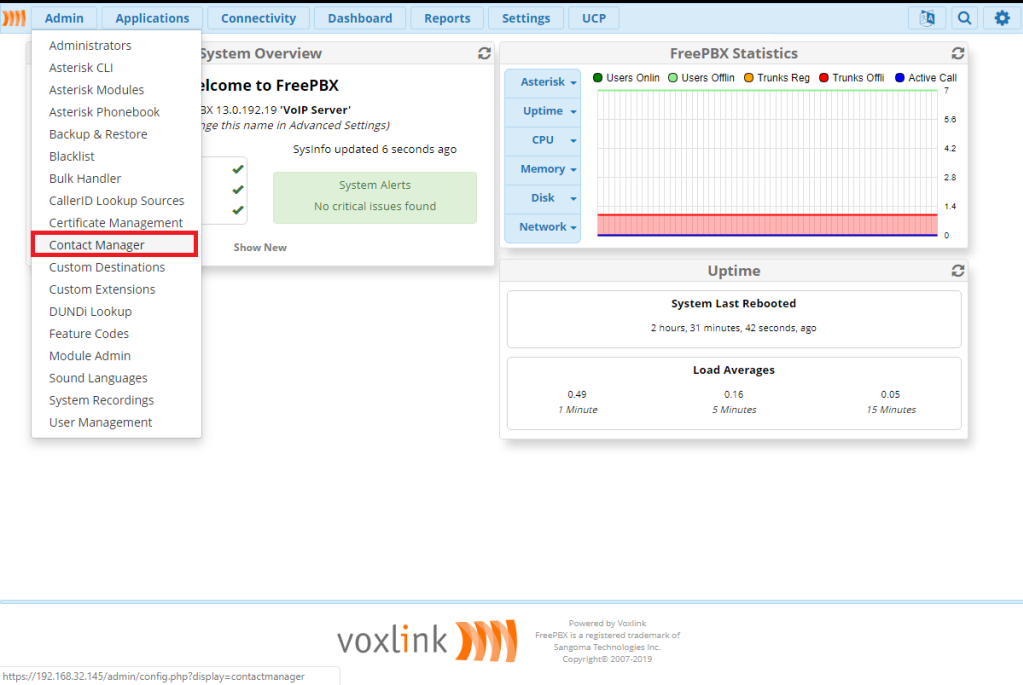Refresh the FreePBX Statistics panel
The image size is (1023, 685).
coord(958,53)
